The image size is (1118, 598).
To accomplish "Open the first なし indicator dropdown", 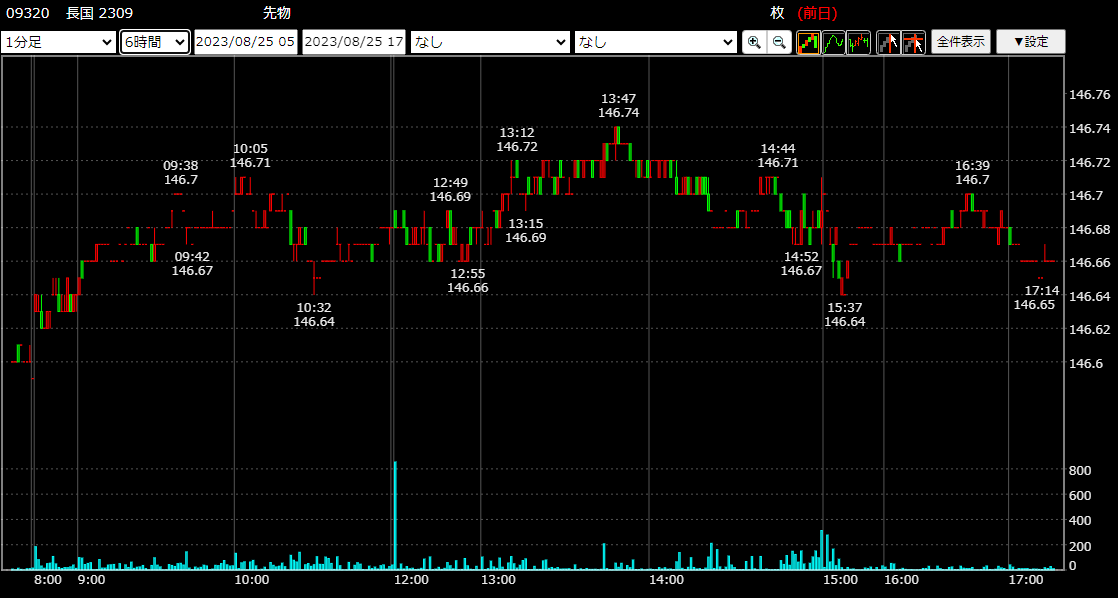I will 491,42.
